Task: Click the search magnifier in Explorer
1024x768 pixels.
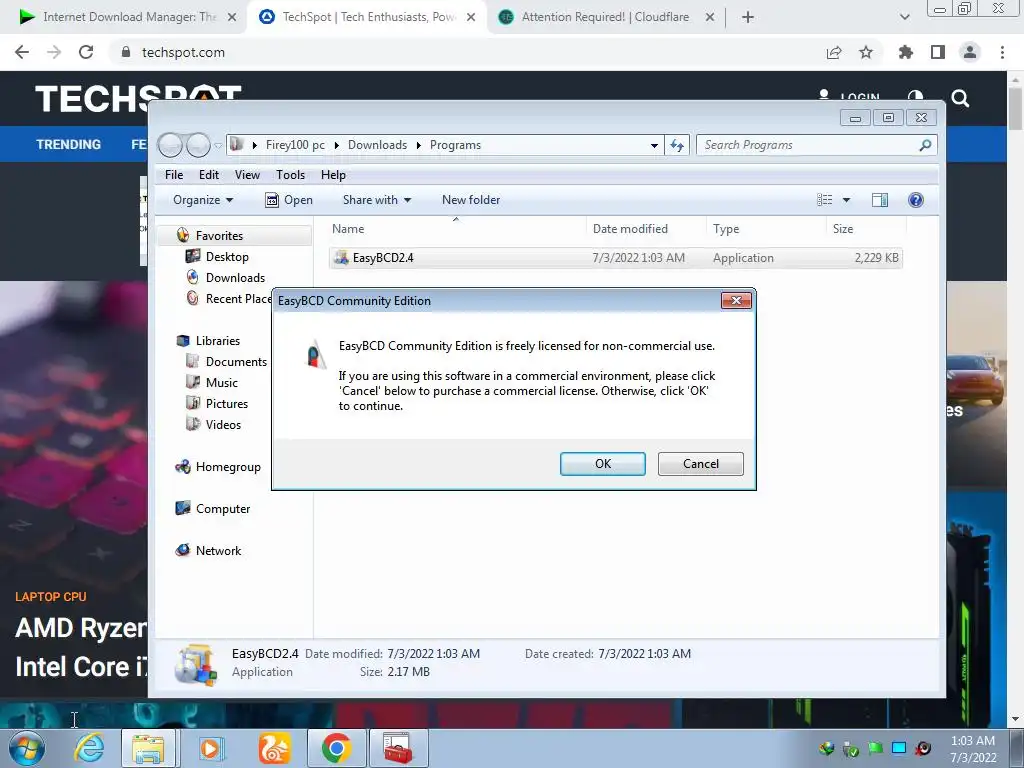Action: (x=925, y=145)
